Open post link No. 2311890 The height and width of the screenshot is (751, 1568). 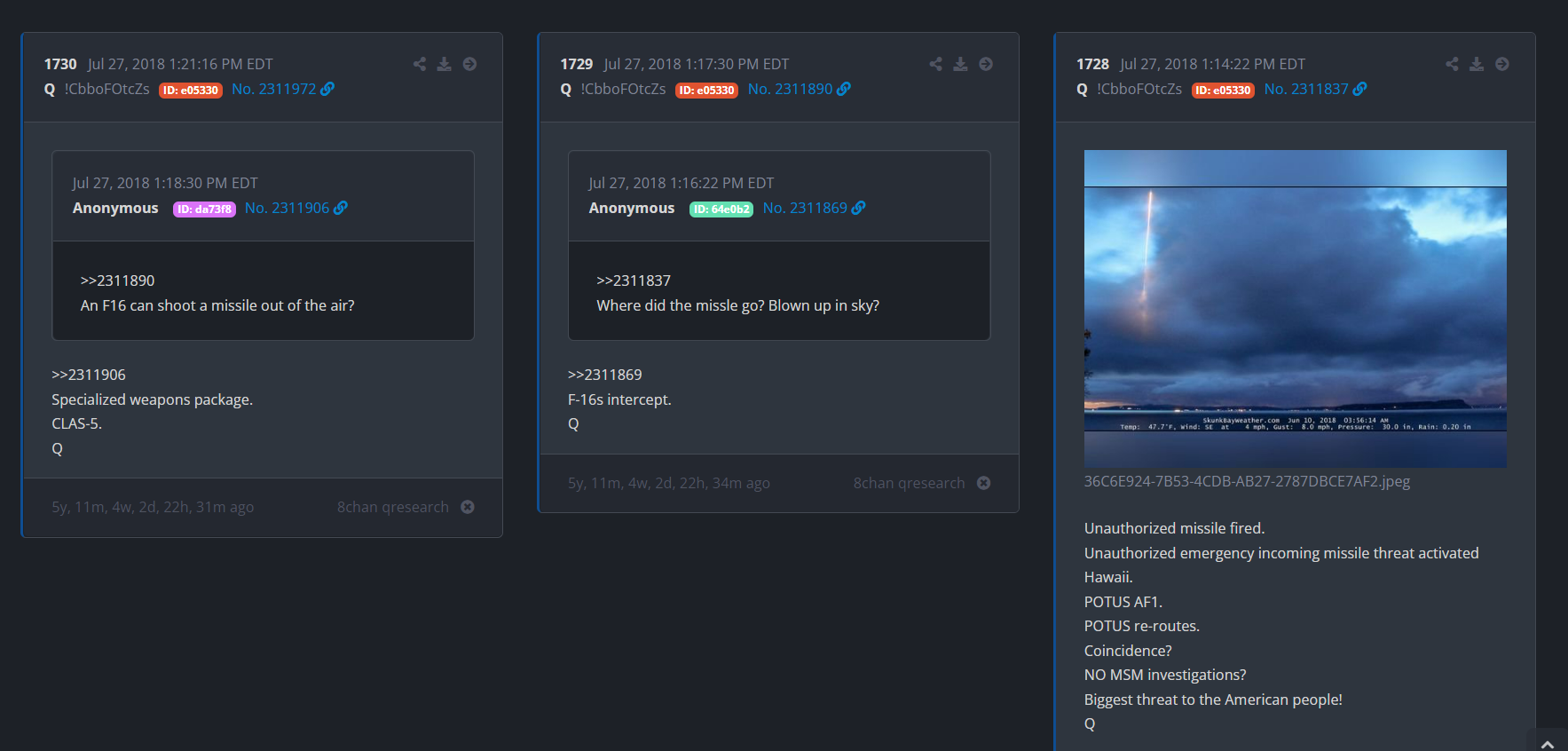pyautogui.click(x=791, y=89)
